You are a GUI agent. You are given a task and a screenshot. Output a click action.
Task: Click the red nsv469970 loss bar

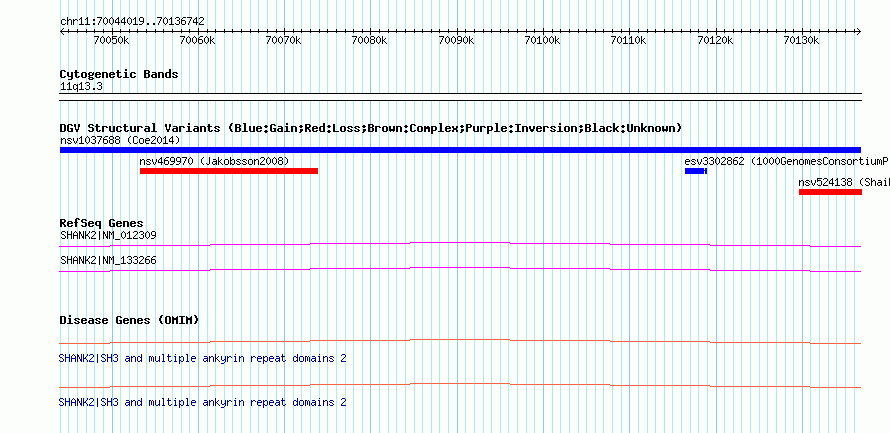[229, 171]
